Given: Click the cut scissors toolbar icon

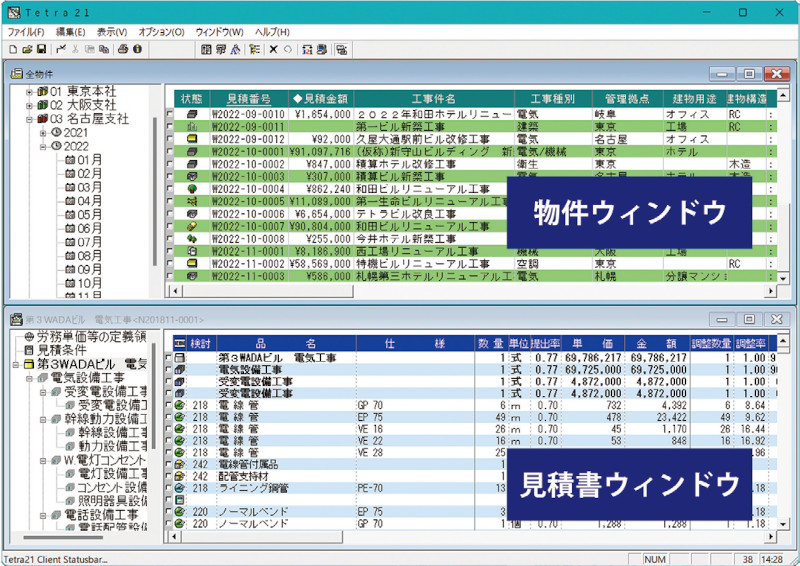Looking at the screenshot, I should coord(76,50).
